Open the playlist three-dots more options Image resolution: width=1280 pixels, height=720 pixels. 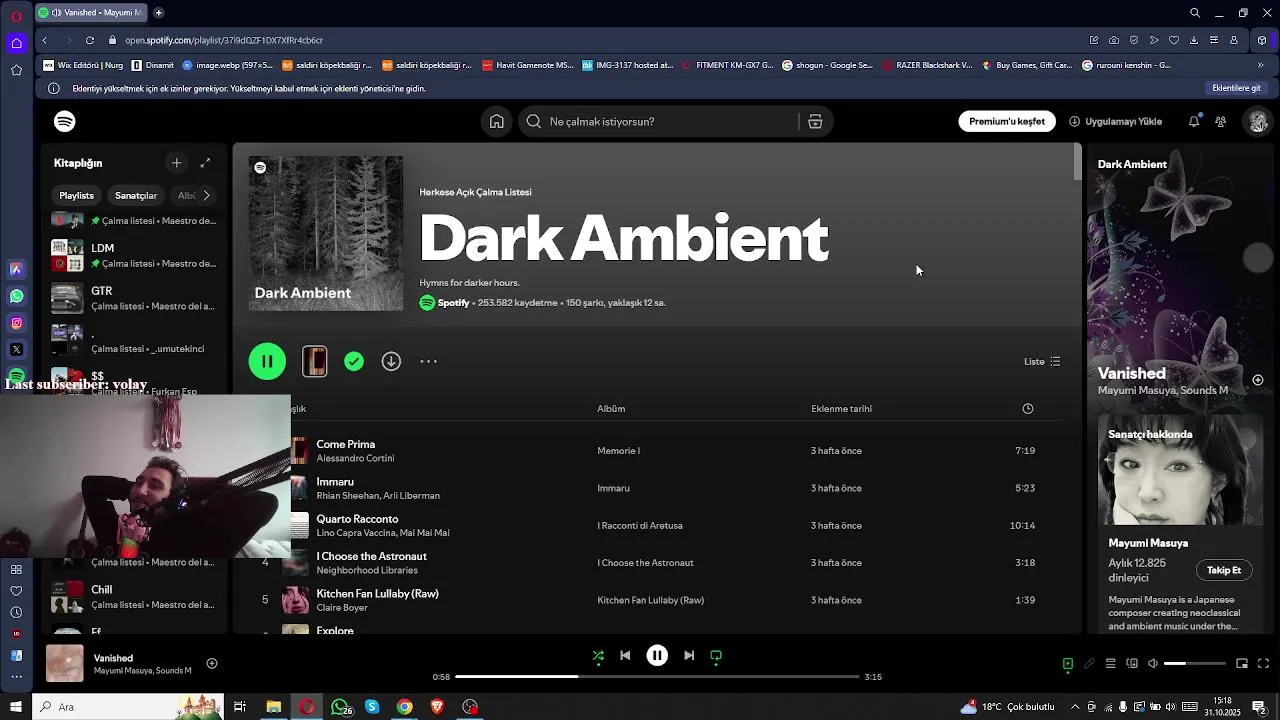428,361
